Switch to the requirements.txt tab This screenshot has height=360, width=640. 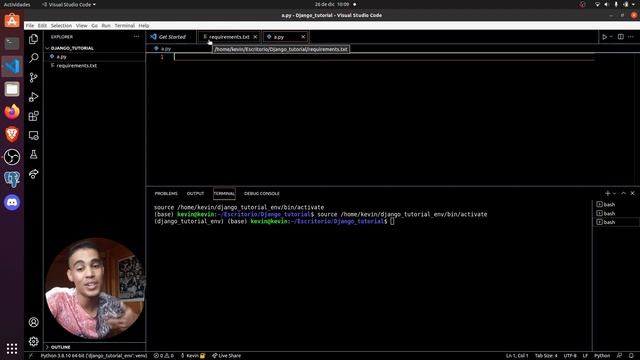tap(229, 37)
